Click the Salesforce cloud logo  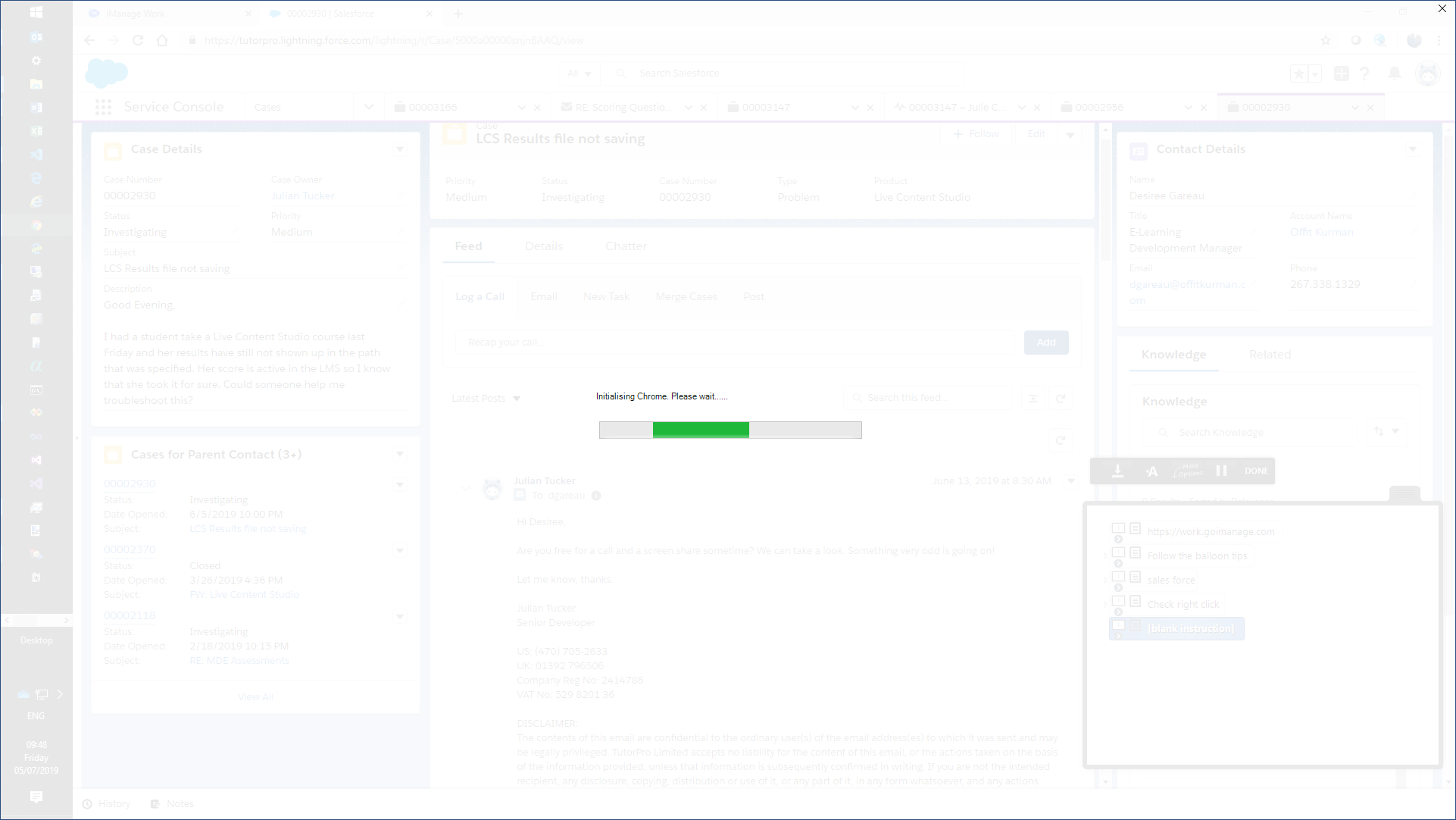tap(107, 74)
